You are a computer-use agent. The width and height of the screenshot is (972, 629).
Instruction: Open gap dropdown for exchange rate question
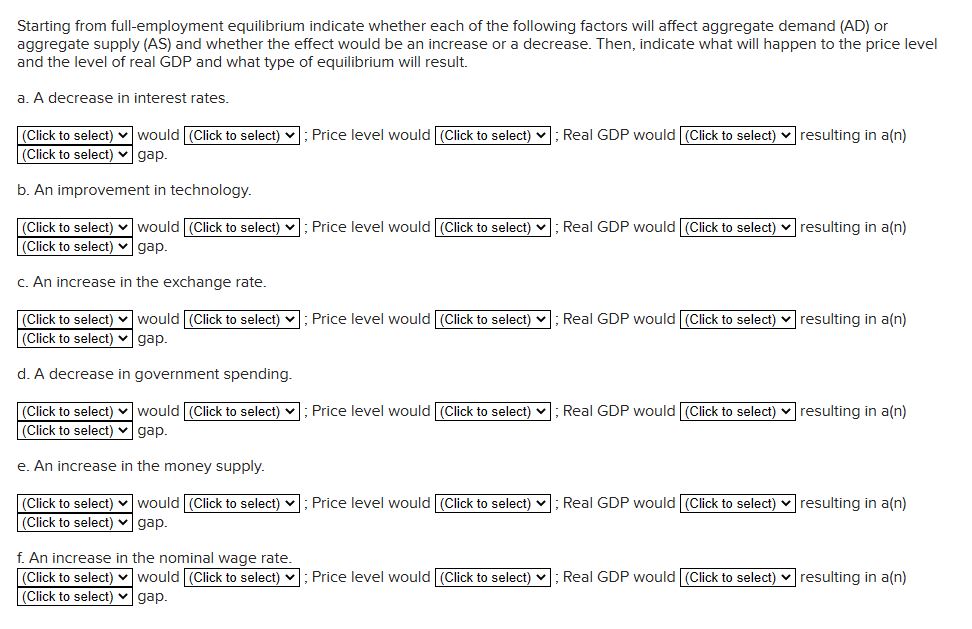[x=74, y=339]
